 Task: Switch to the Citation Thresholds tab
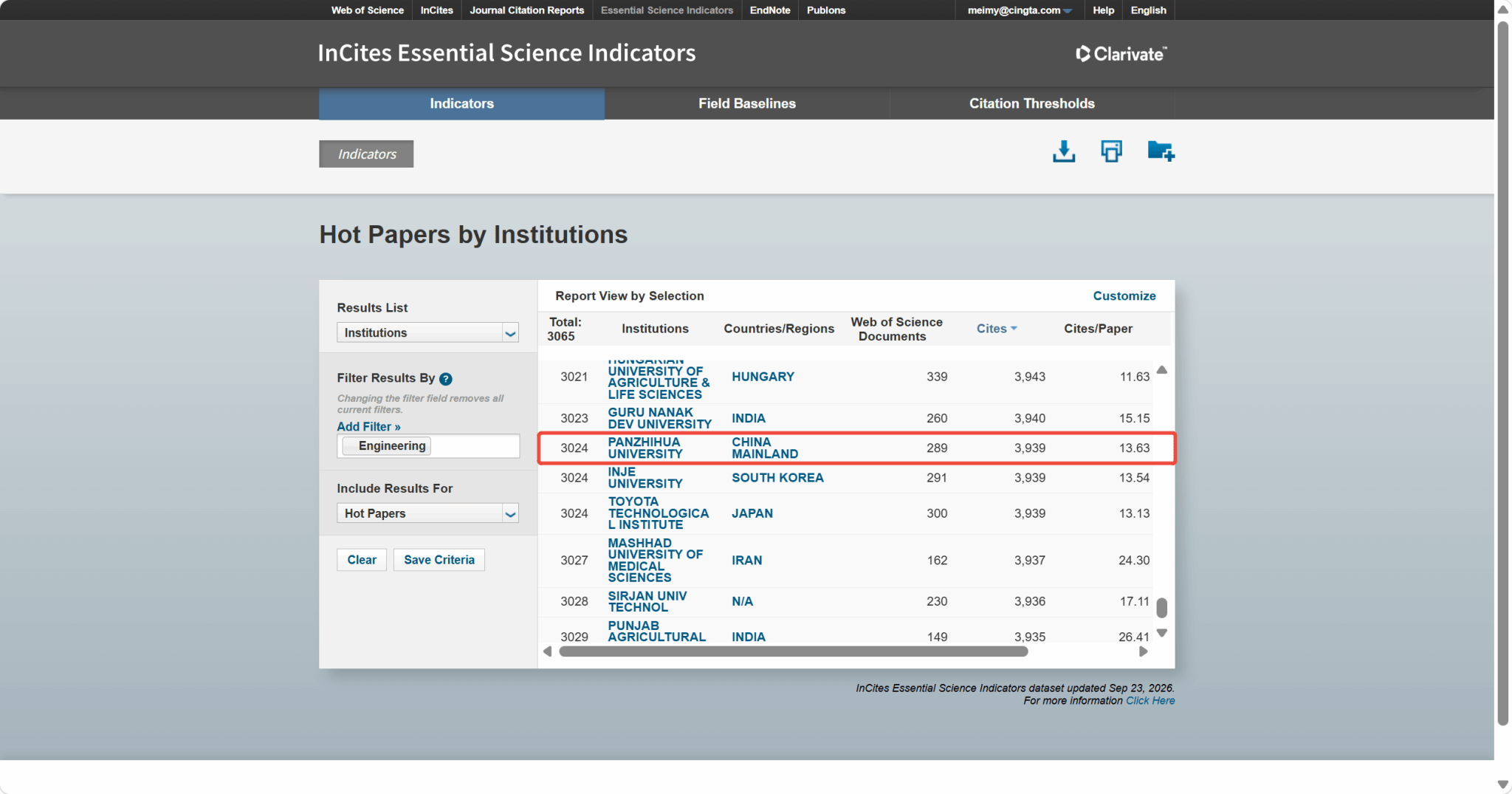tap(1031, 103)
